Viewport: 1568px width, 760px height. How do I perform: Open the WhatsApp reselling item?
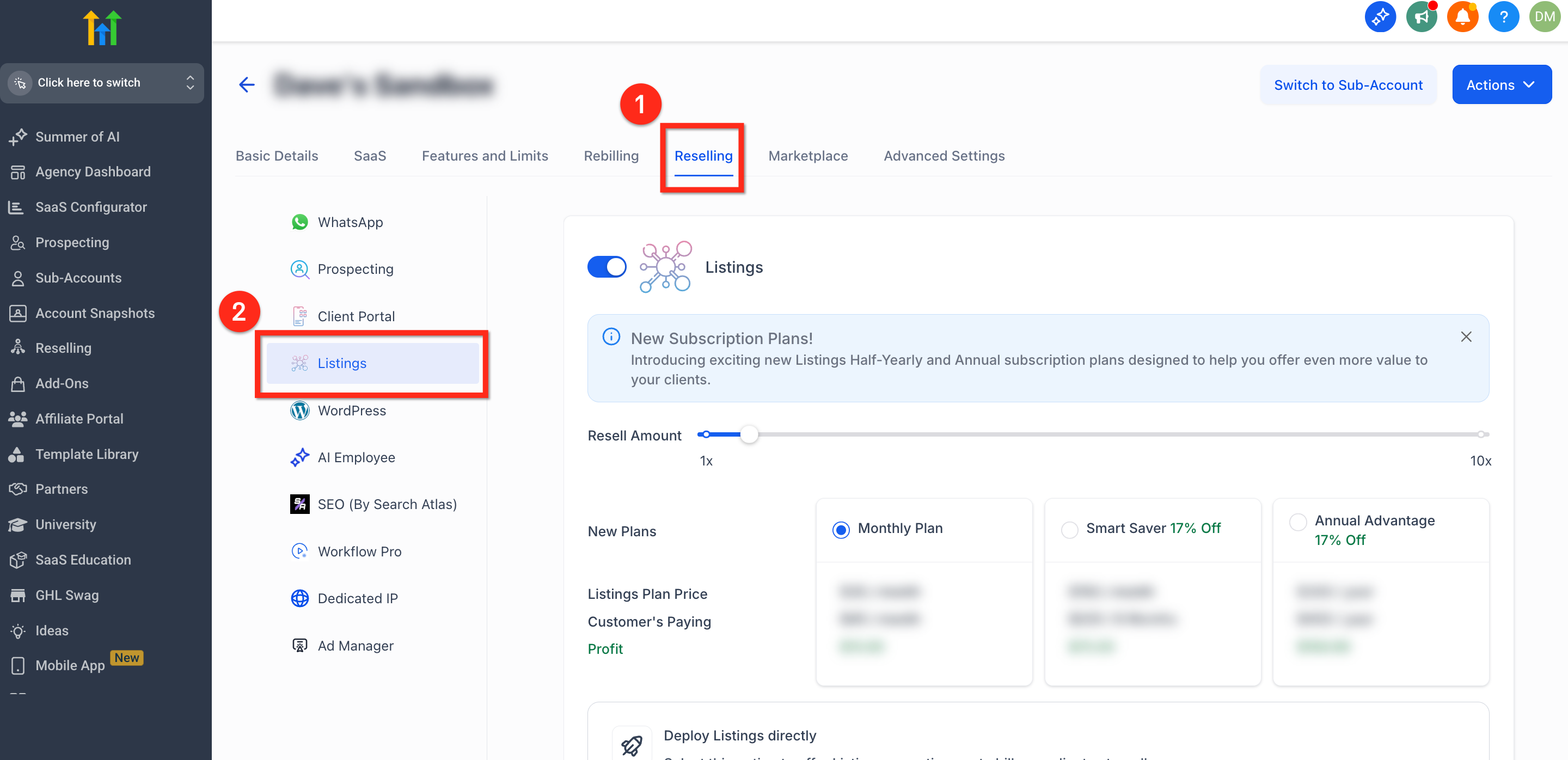[x=350, y=222]
